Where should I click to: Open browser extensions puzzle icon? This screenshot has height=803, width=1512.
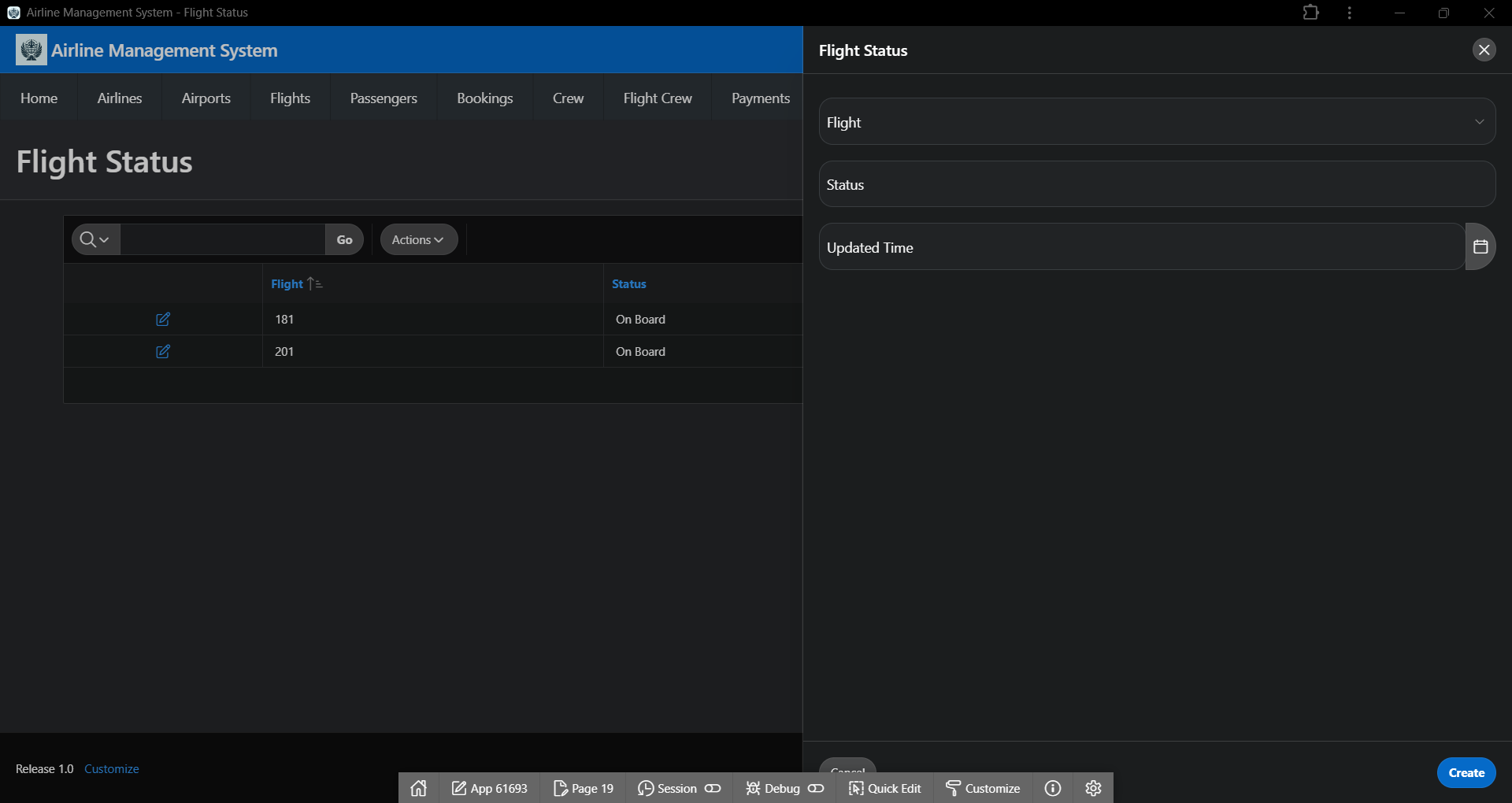click(x=1311, y=13)
